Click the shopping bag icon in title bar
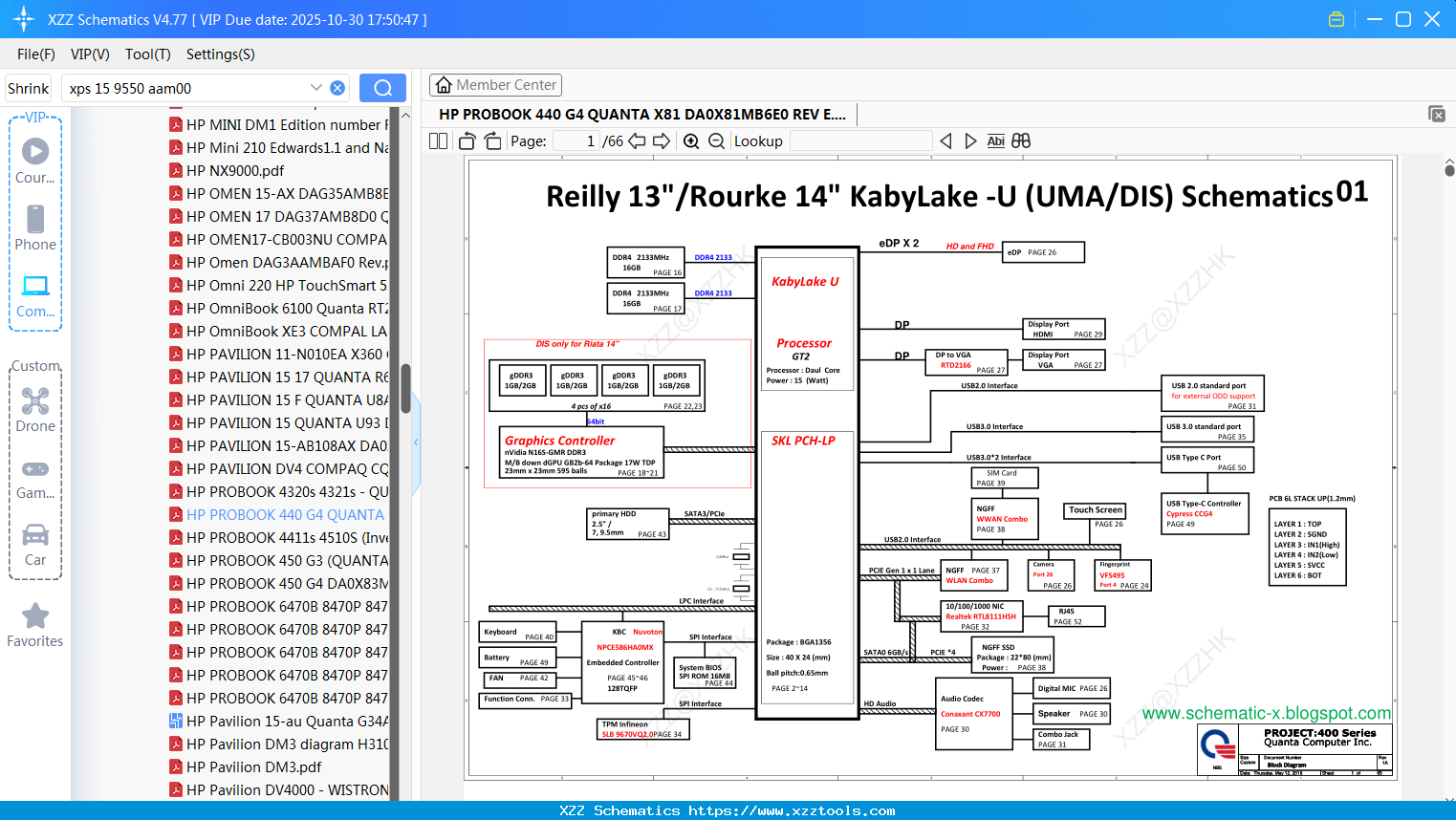This screenshot has width=1456, height=820. click(x=1336, y=19)
